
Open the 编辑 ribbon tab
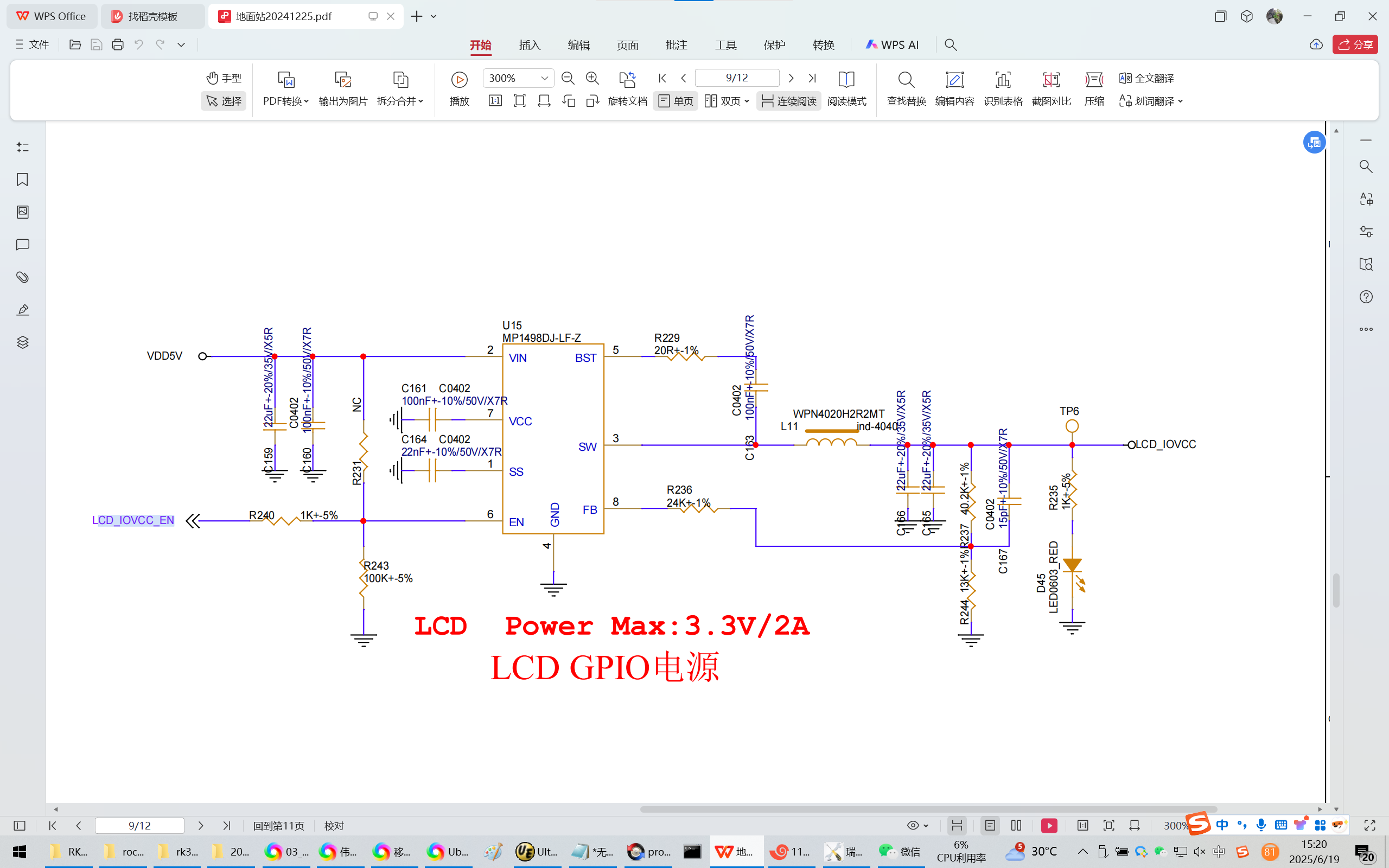(x=578, y=45)
